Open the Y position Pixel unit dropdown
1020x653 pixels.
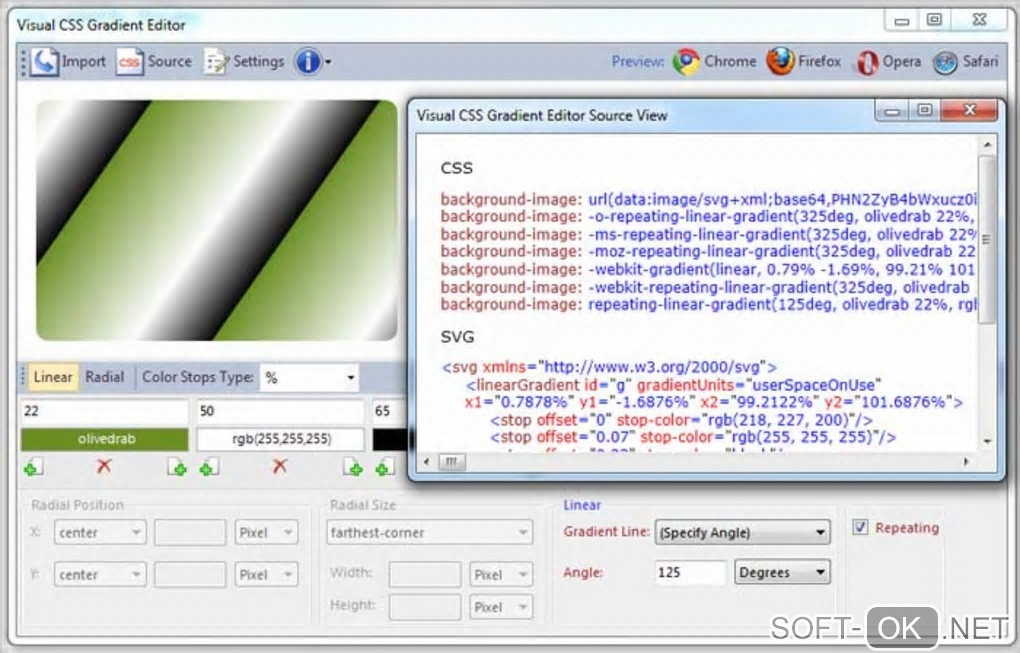point(266,574)
